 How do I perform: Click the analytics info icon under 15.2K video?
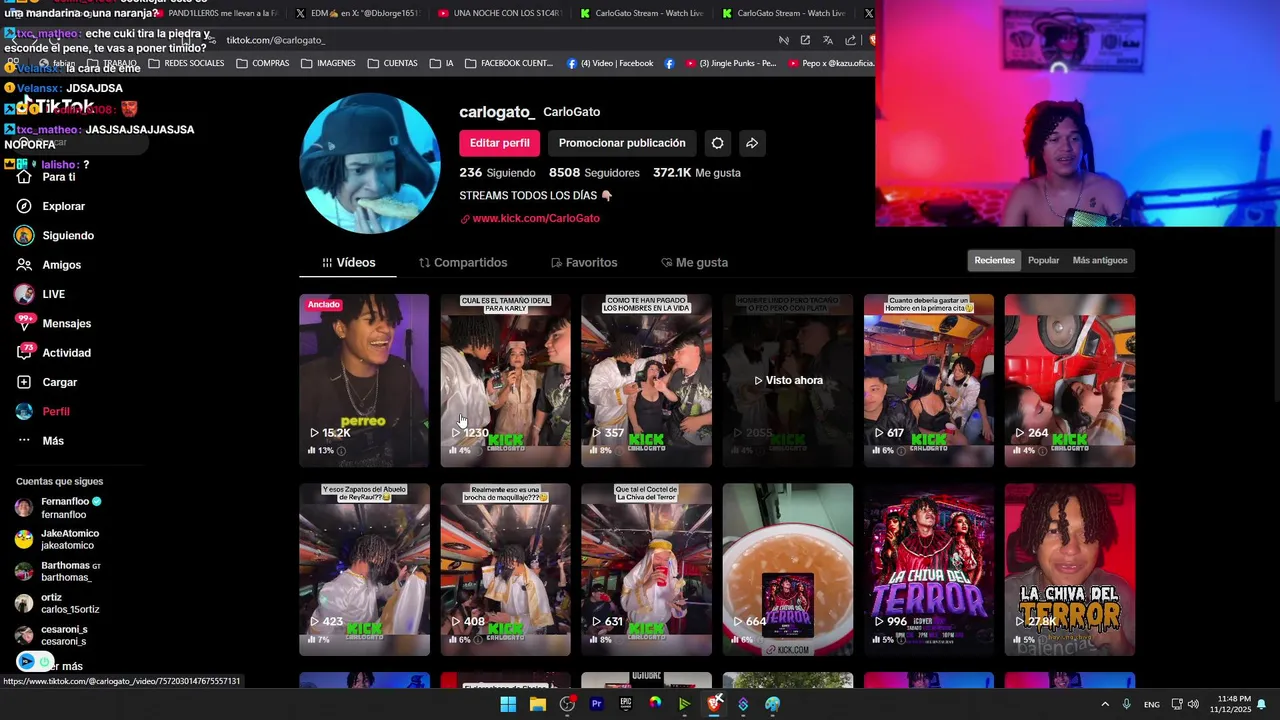(x=341, y=451)
